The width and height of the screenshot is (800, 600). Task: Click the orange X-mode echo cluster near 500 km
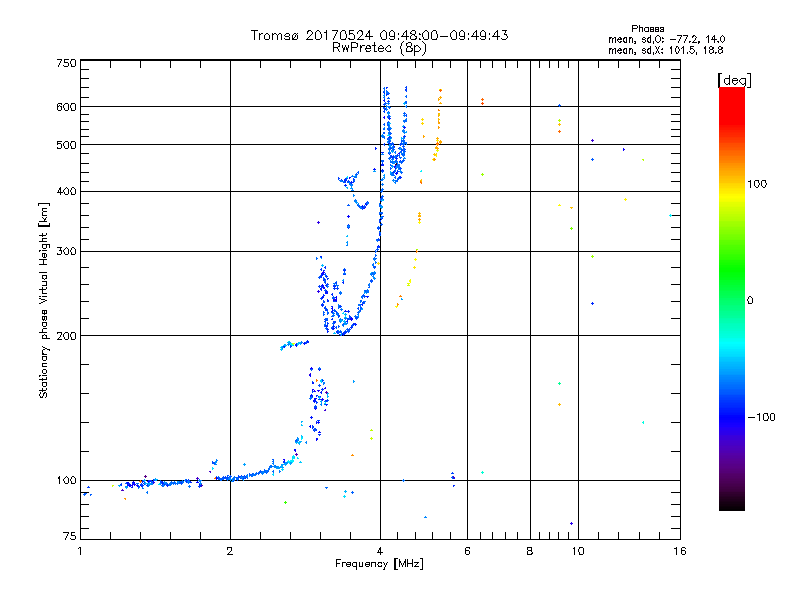click(x=437, y=148)
